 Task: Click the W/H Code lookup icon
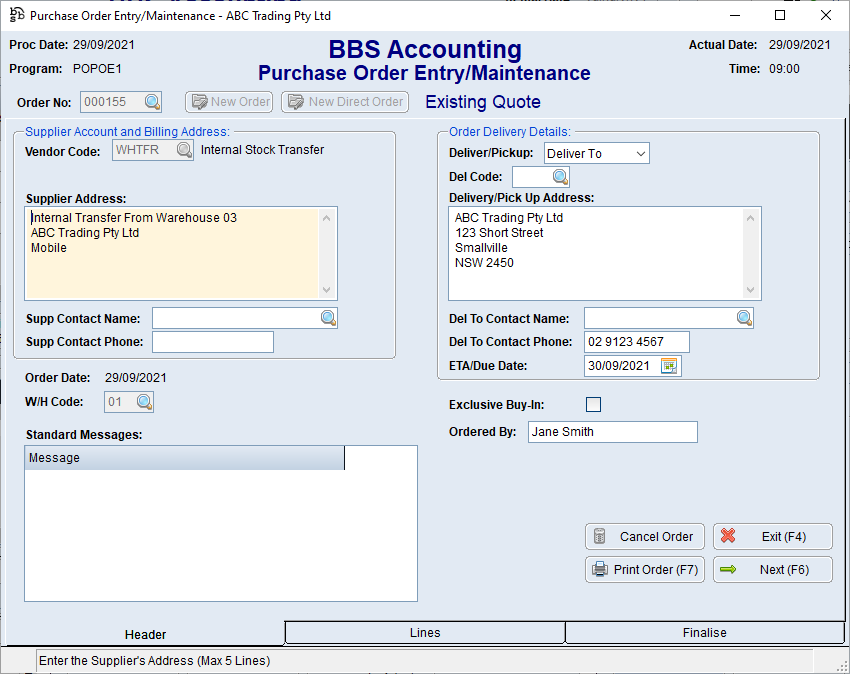pos(145,402)
